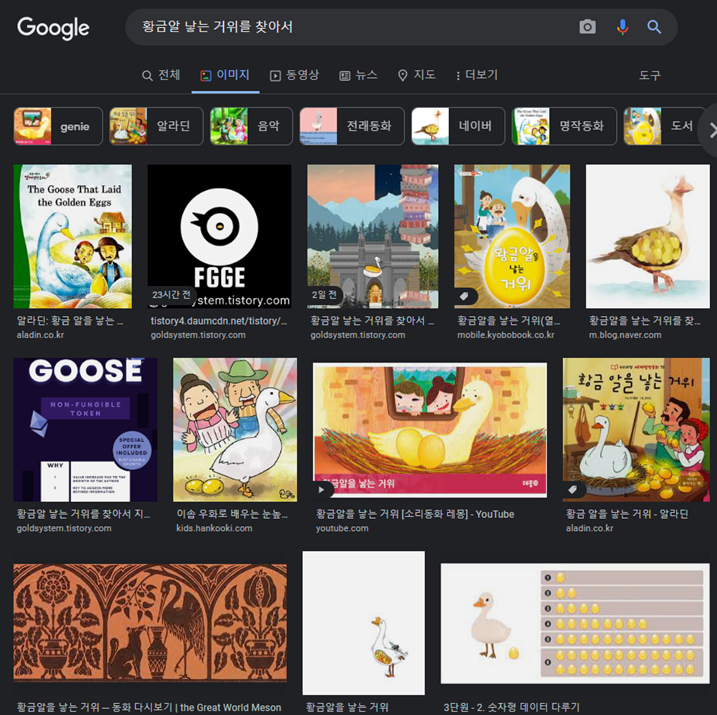
Task: Select the genie filter chip
Action: point(58,126)
